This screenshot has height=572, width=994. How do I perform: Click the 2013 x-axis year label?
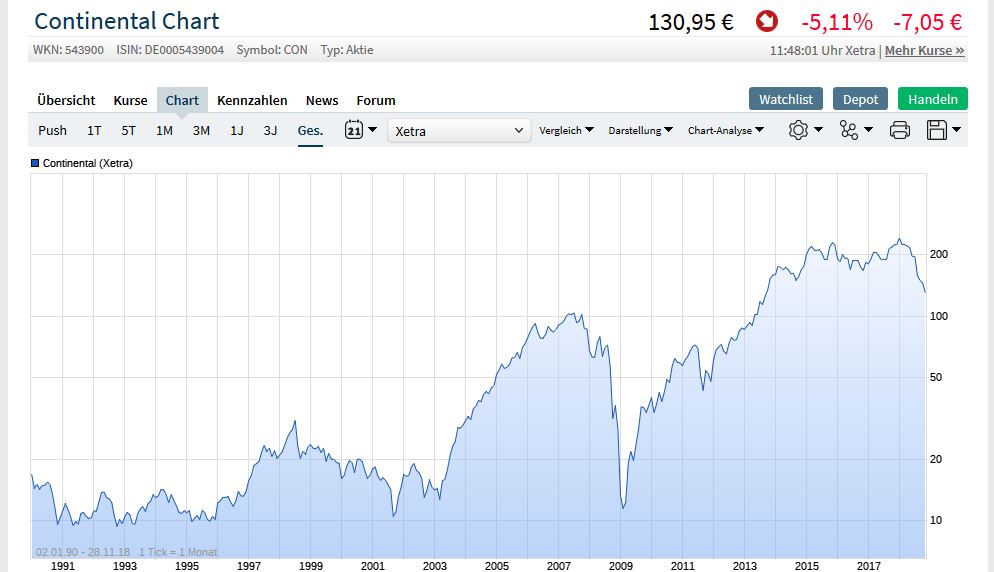coord(745,566)
